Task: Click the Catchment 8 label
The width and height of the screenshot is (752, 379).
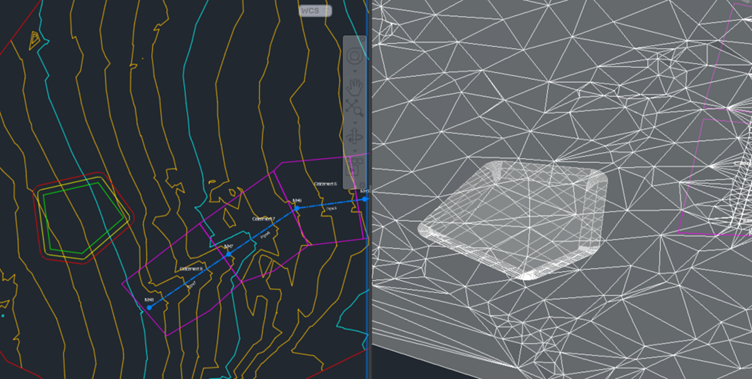Action: point(191,269)
